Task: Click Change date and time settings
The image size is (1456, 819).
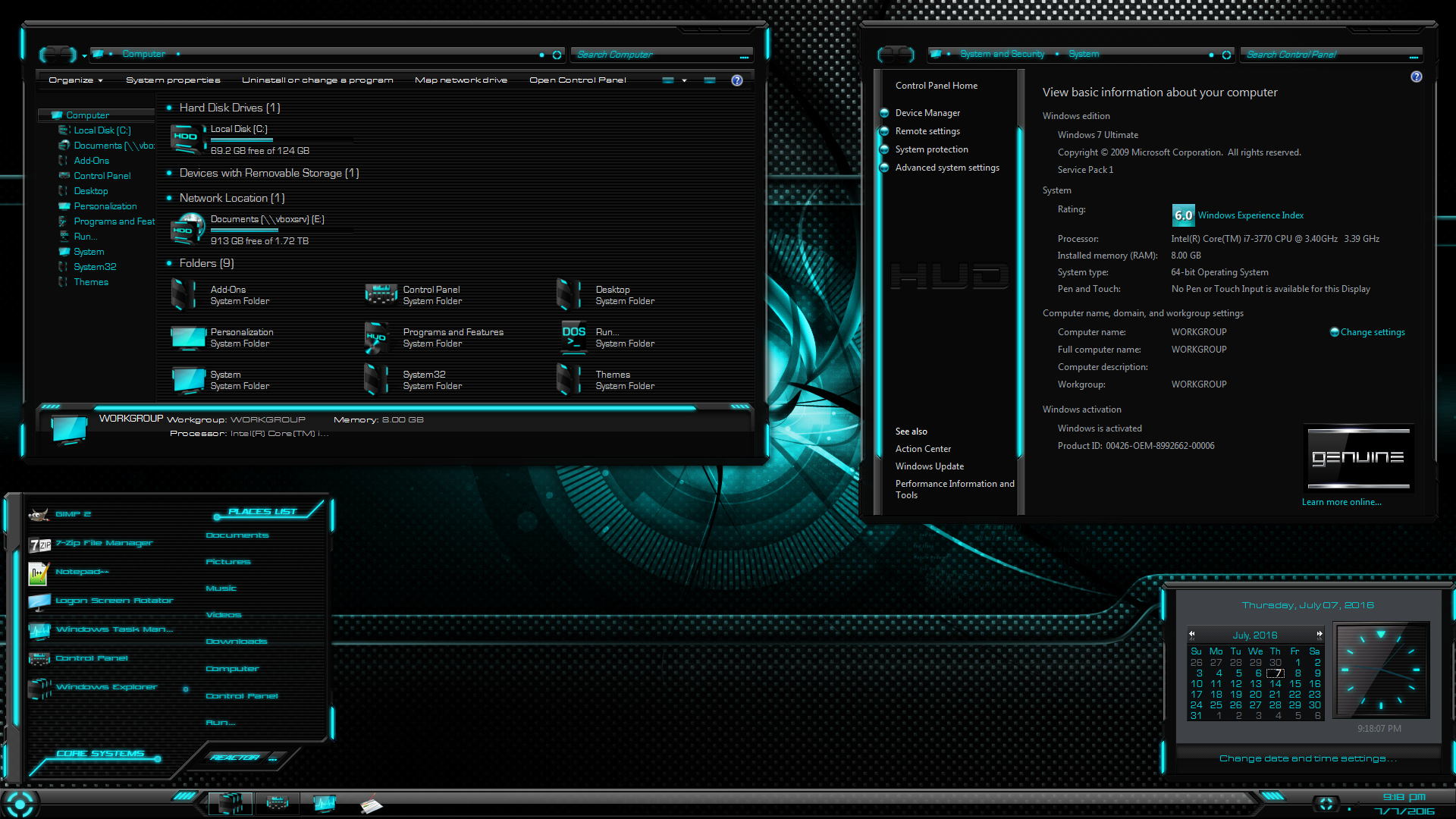Action: point(1307,758)
